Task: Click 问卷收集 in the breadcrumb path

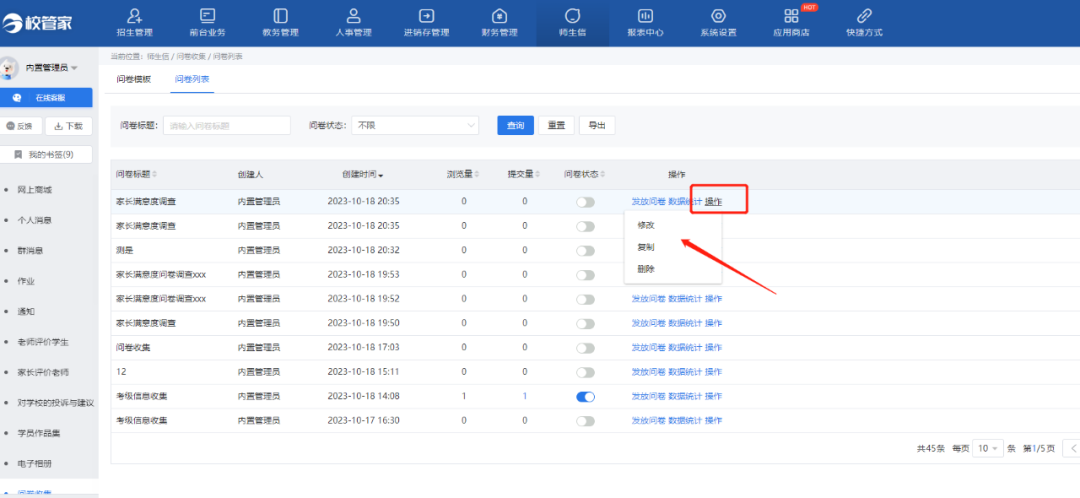Action: click(x=190, y=56)
